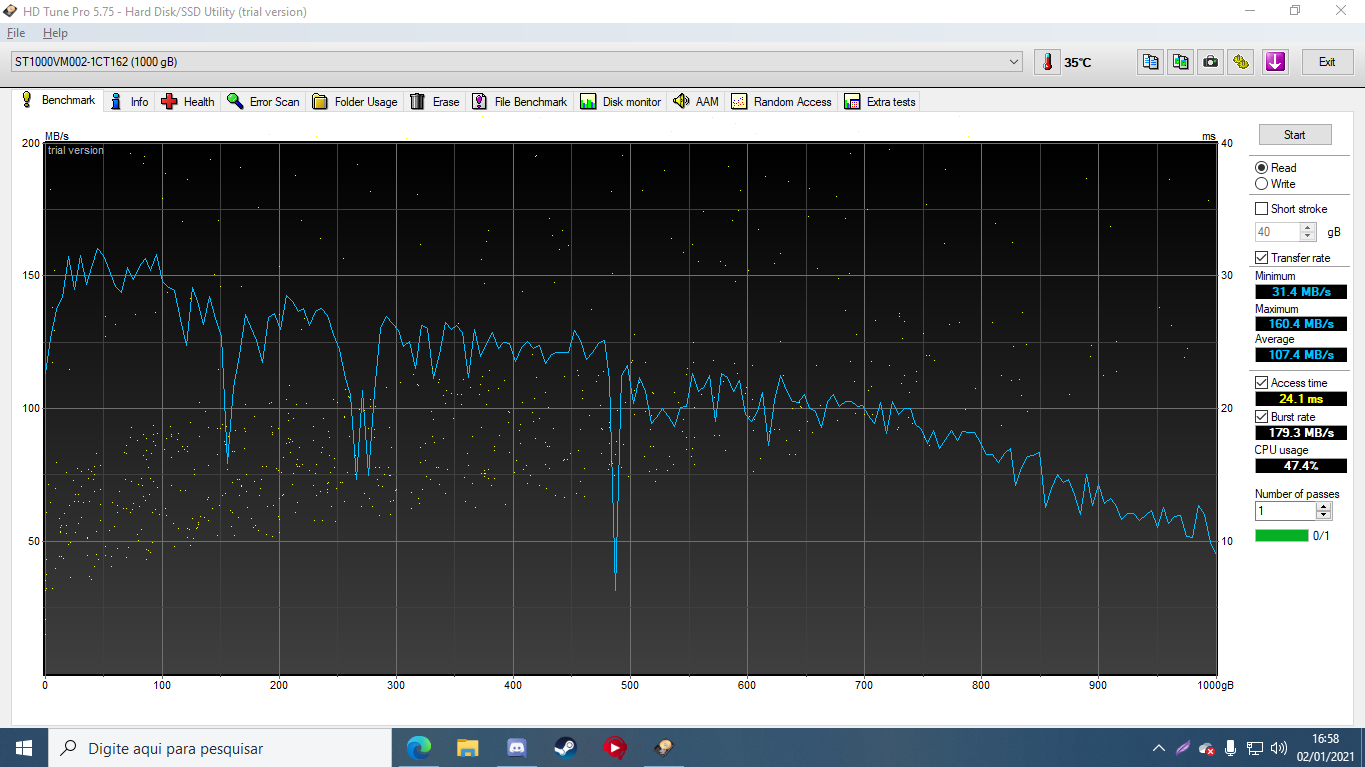Screen dimensions: 1365x767
Task: Open the network tray icon
Action: (1254, 748)
